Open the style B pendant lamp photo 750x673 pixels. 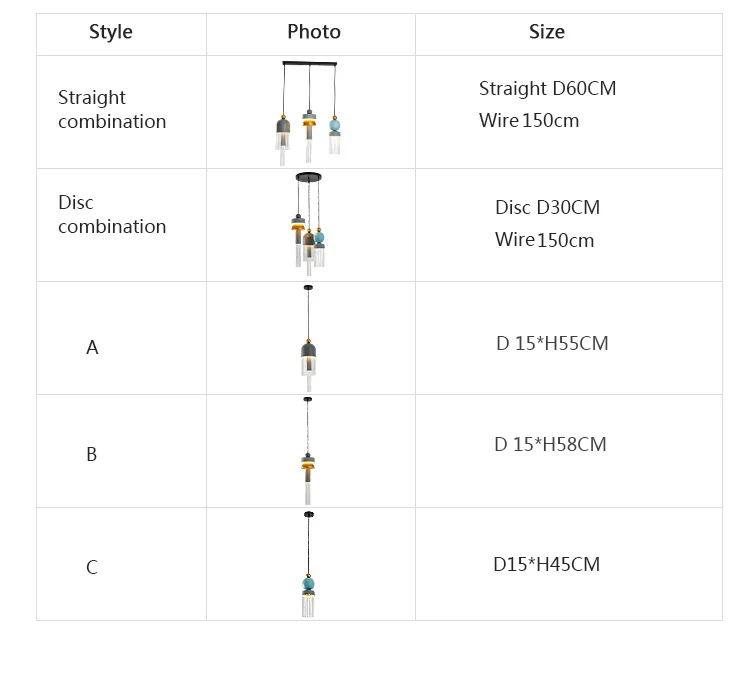click(308, 455)
